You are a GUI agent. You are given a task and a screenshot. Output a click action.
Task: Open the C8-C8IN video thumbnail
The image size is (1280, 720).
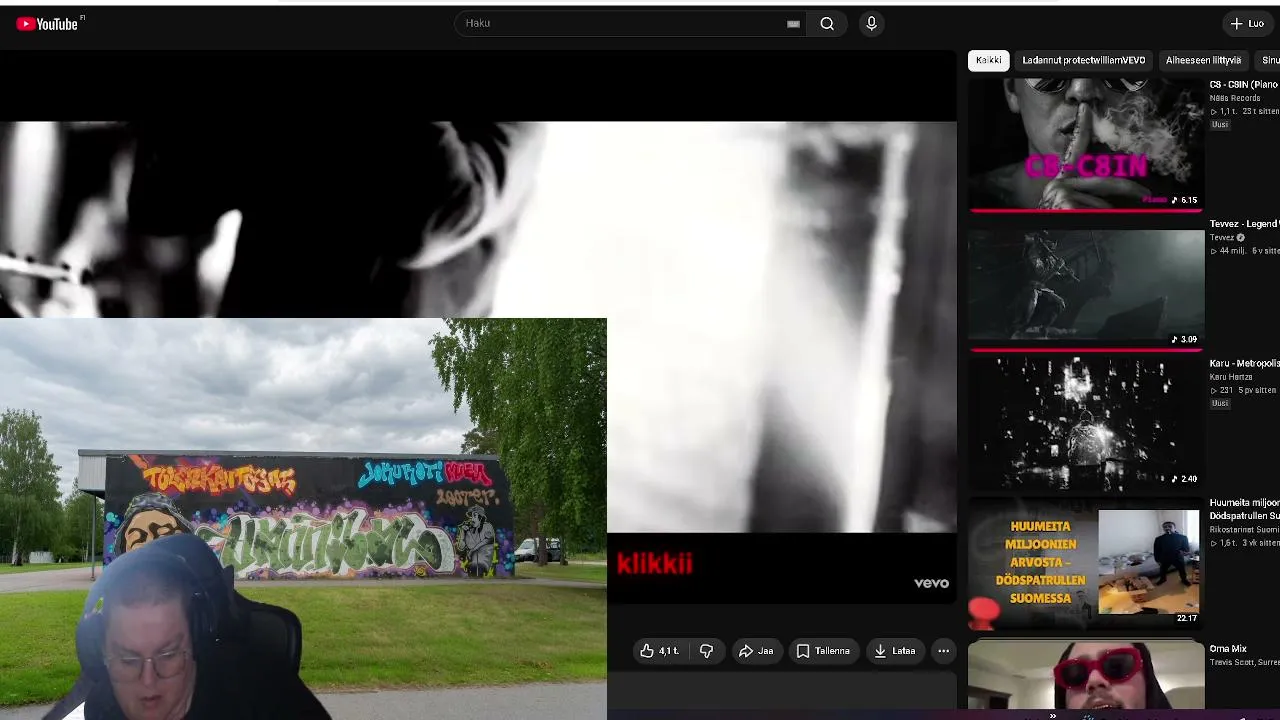point(1086,144)
